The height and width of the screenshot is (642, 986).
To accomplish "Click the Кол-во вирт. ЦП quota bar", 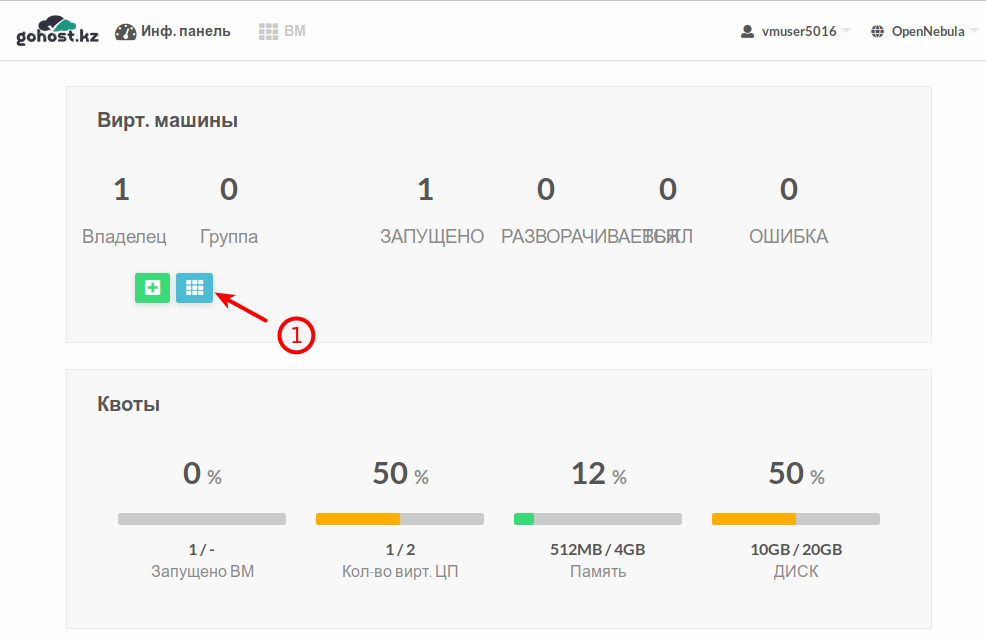I will (400, 519).
